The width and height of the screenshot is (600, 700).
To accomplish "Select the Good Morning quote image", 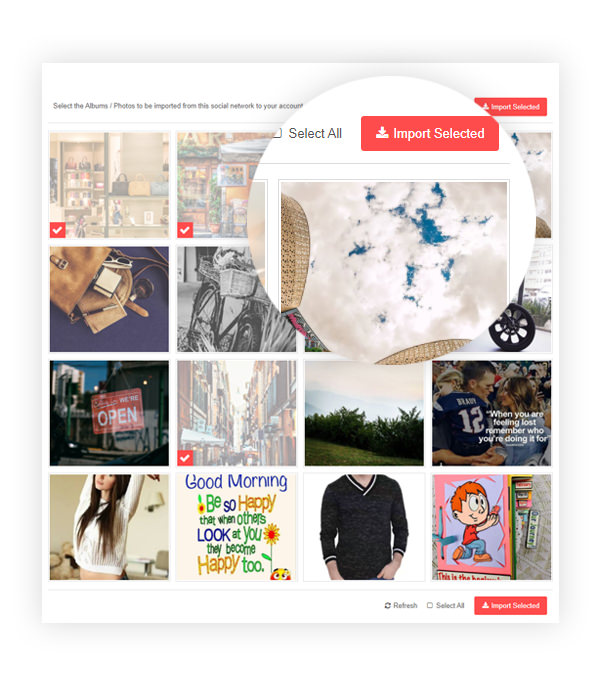I will tap(236, 527).
